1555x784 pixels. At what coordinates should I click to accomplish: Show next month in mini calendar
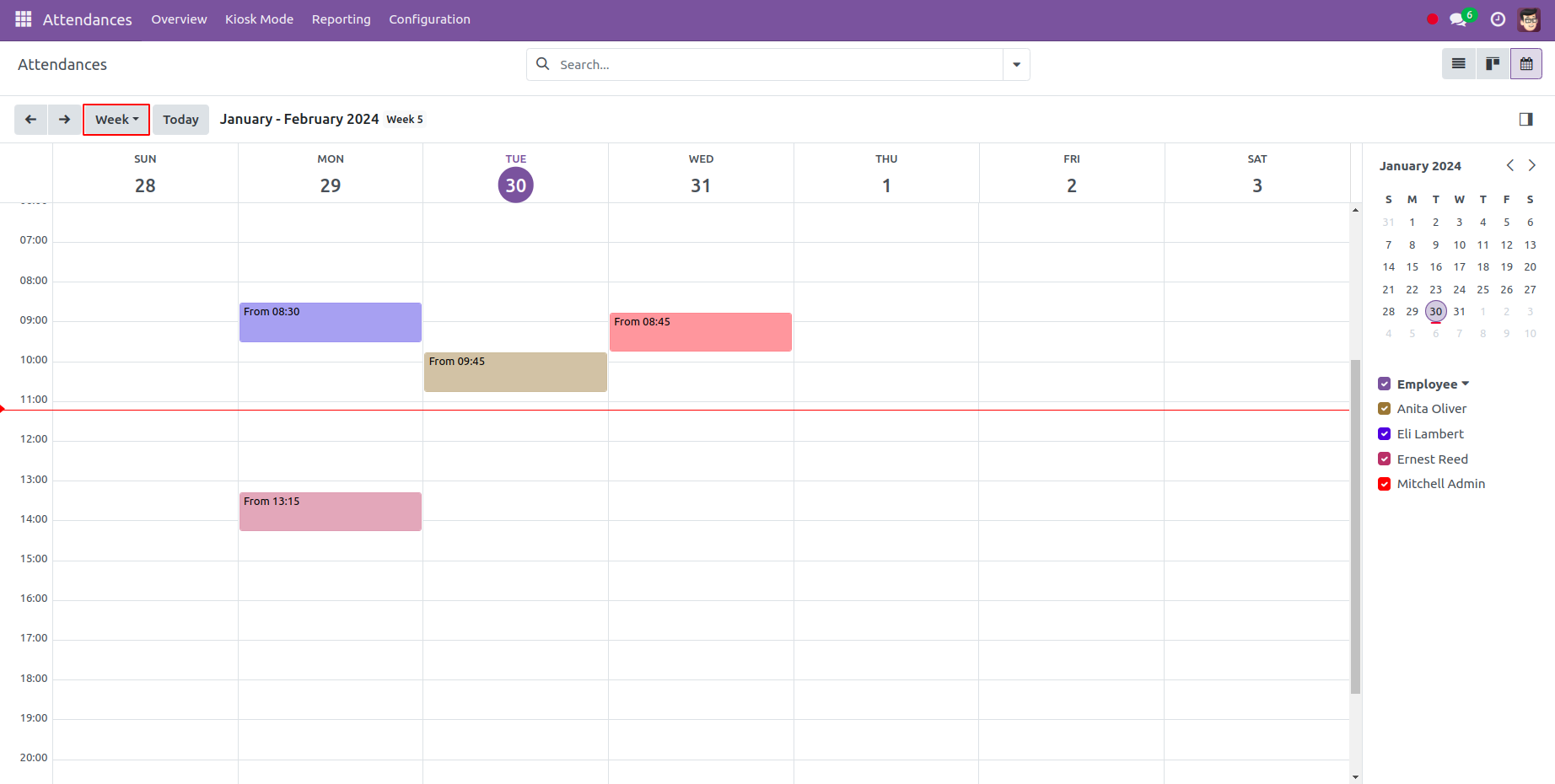1532,165
